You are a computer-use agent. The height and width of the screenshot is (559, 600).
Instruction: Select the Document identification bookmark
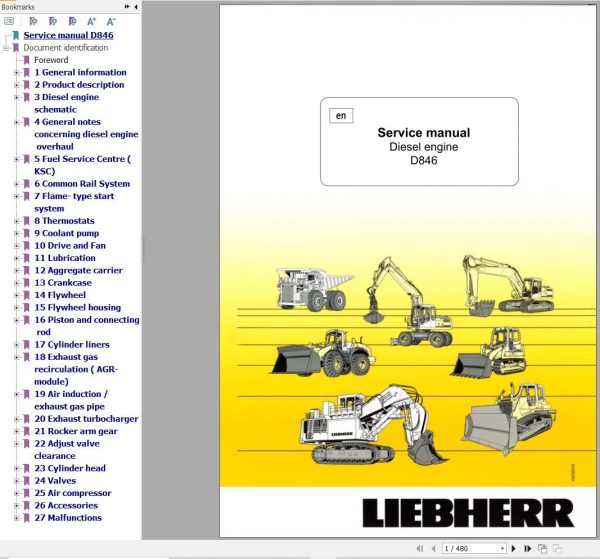65,48
